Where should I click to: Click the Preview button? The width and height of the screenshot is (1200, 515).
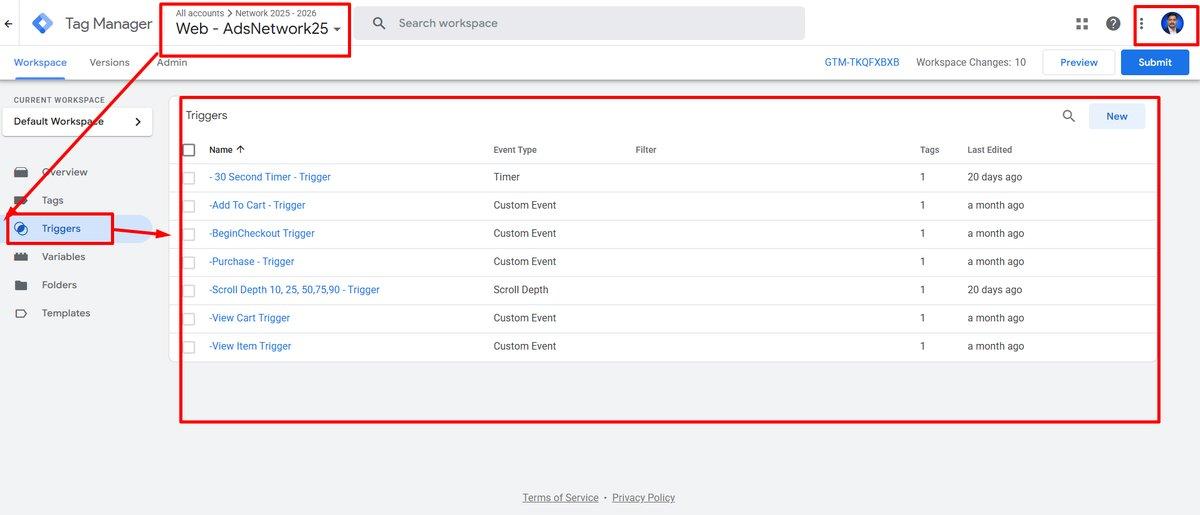point(1079,62)
